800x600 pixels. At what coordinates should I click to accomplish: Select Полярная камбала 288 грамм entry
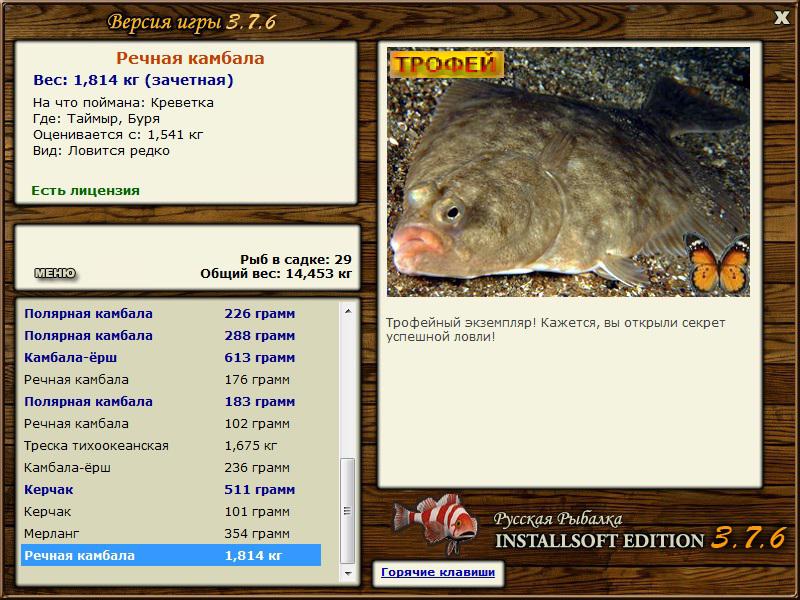tap(171, 336)
